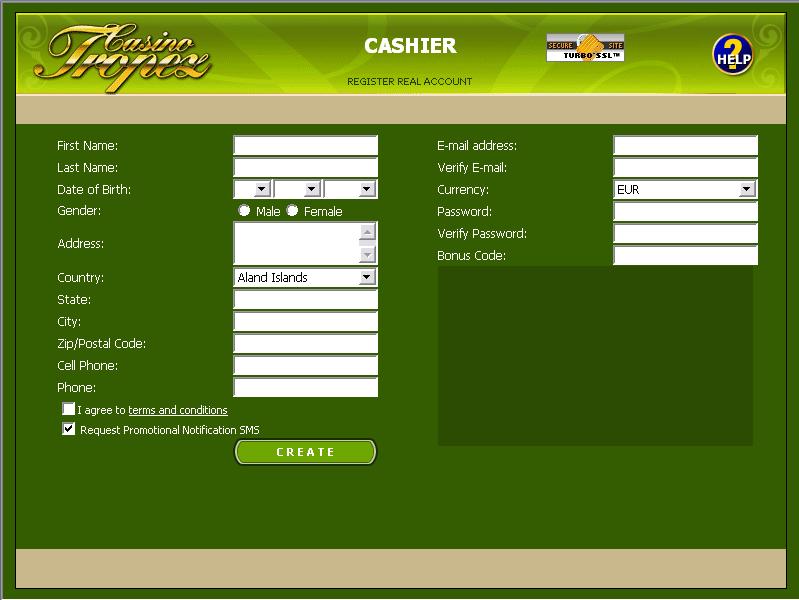The height and width of the screenshot is (600, 799).
Task: Focus the First Name field
Action: point(305,145)
